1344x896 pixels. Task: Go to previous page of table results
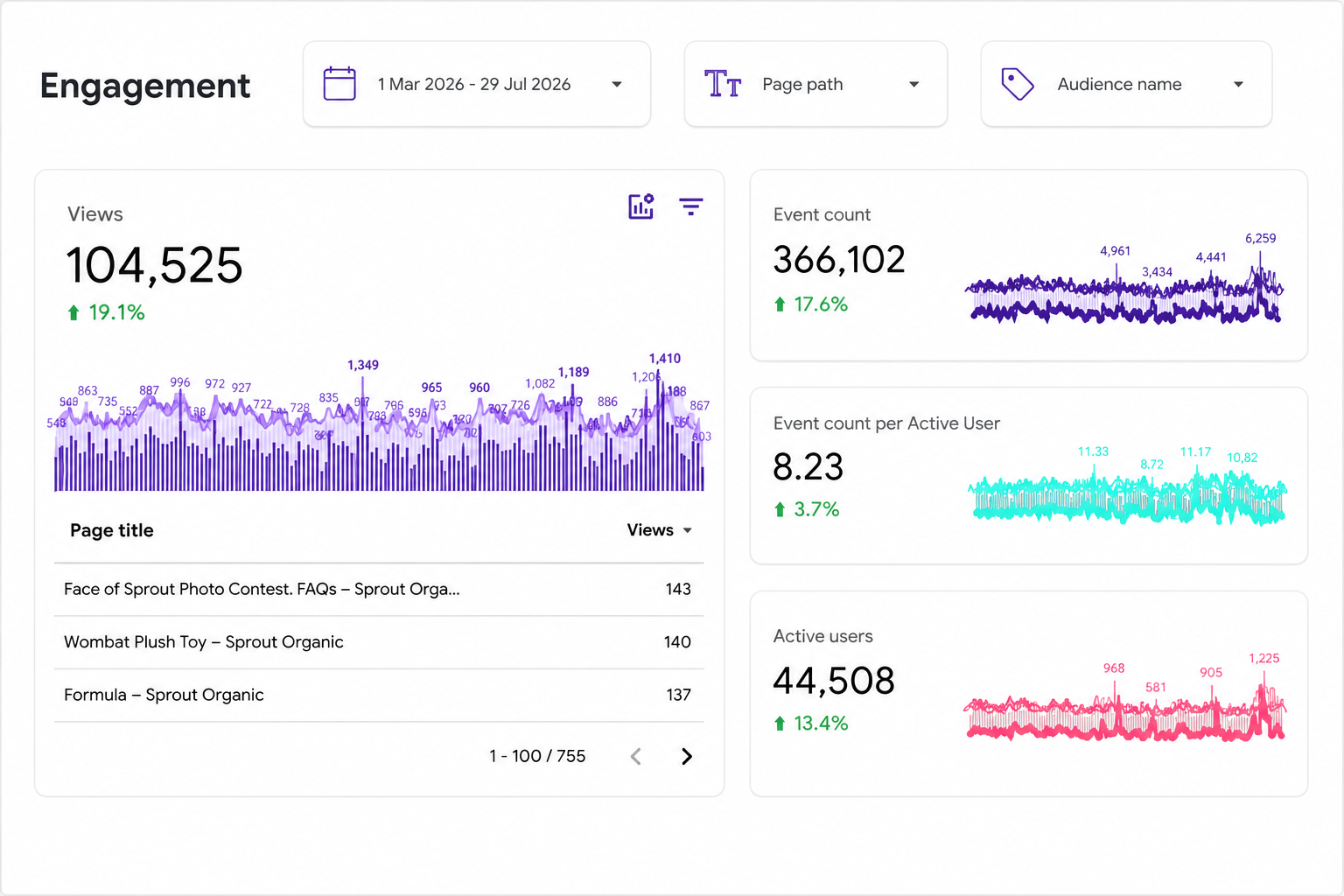pos(636,756)
